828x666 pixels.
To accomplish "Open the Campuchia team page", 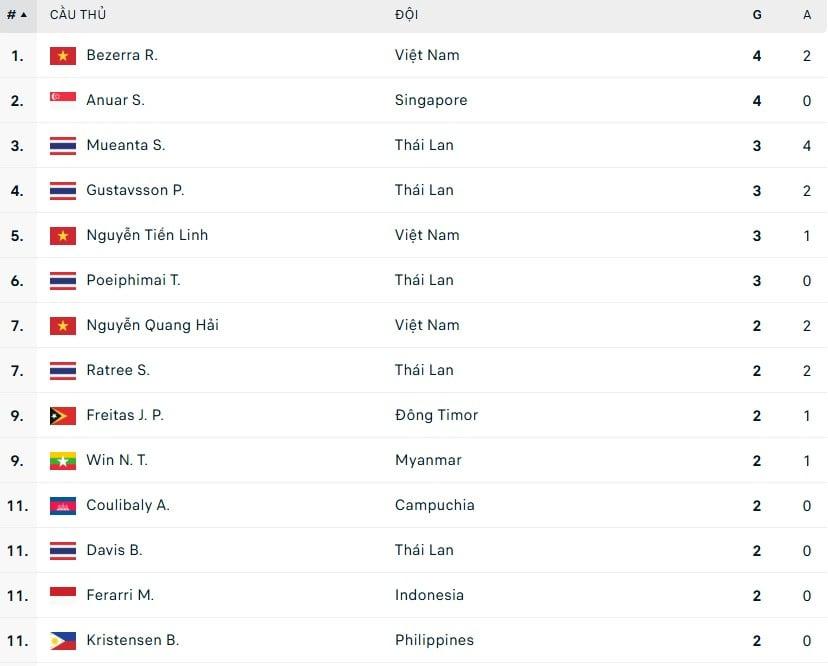I will click(435, 505).
